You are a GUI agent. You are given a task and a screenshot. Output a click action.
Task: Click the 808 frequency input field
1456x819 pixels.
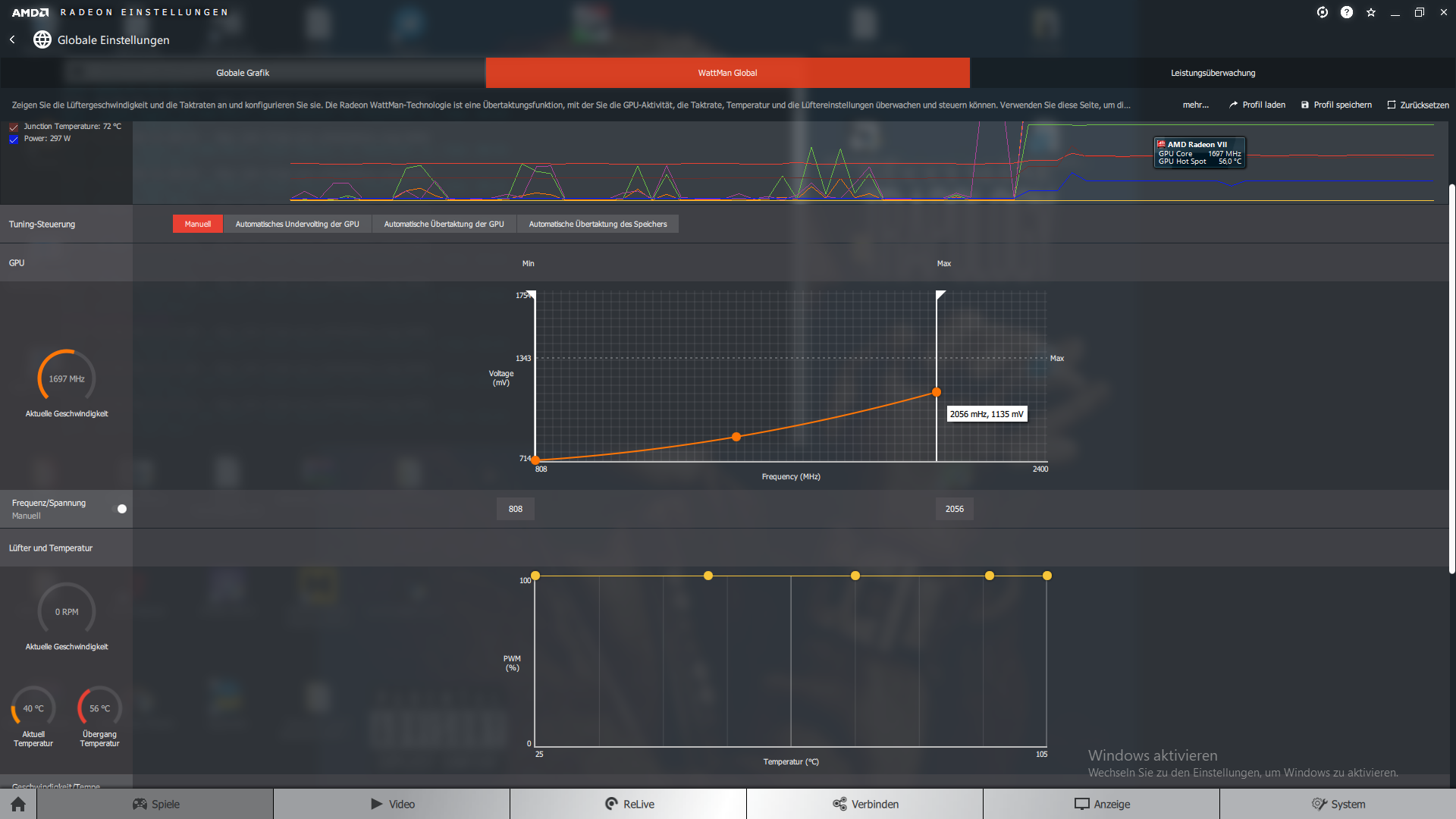[x=515, y=509]
